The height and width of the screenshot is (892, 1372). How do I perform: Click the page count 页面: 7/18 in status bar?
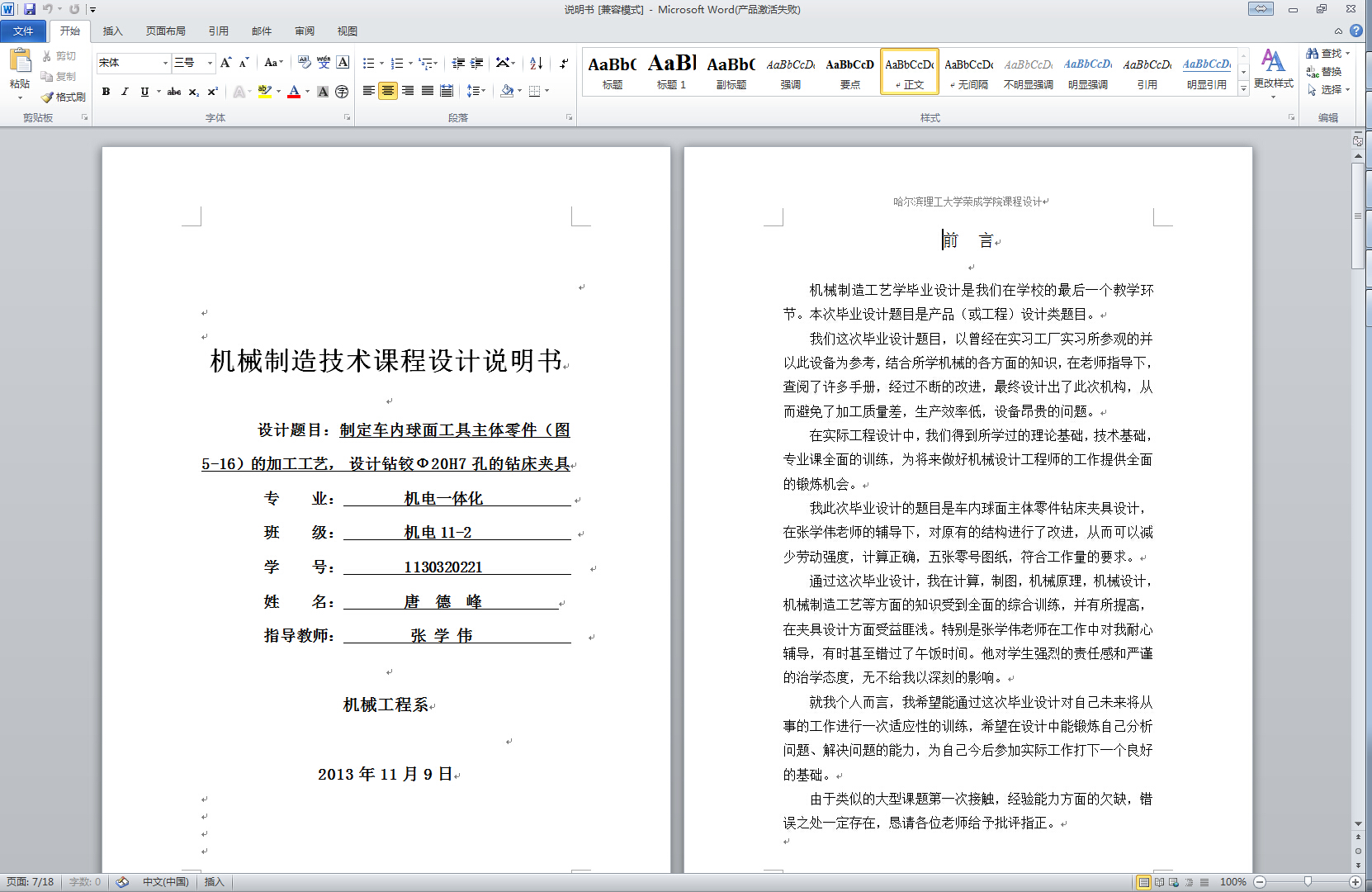coord(31,882)
